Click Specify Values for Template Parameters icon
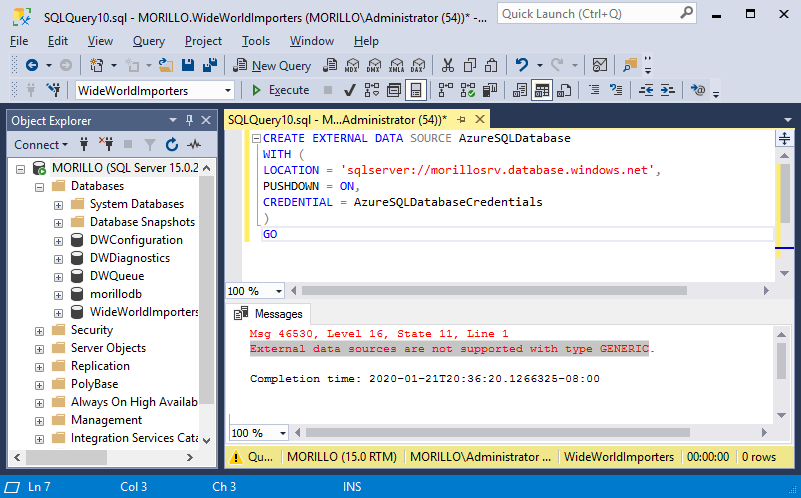This screenshot has width=801, height=498. coord(698,90)
